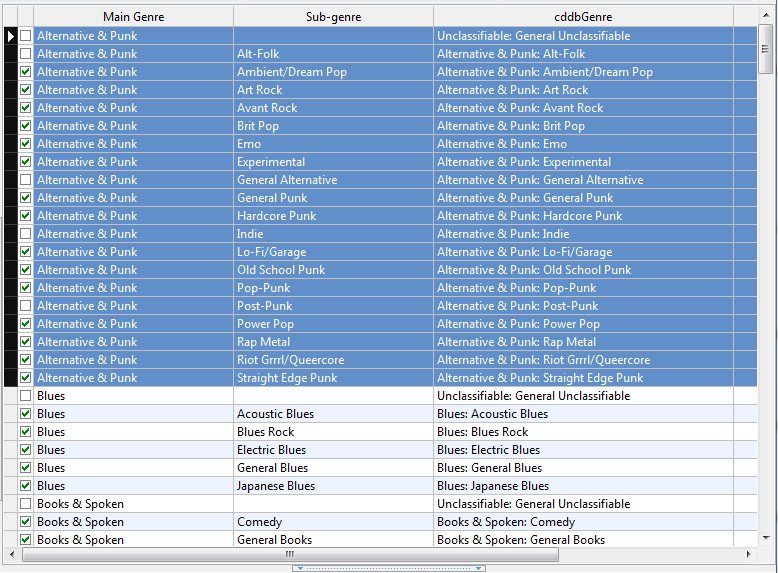Select the 'Pop-Punk' sub-genre cell

333,288
